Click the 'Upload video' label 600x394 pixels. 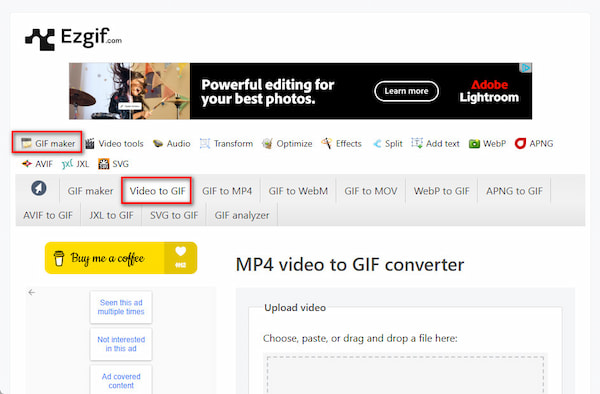pyautogui.click(x=295, y=308)
